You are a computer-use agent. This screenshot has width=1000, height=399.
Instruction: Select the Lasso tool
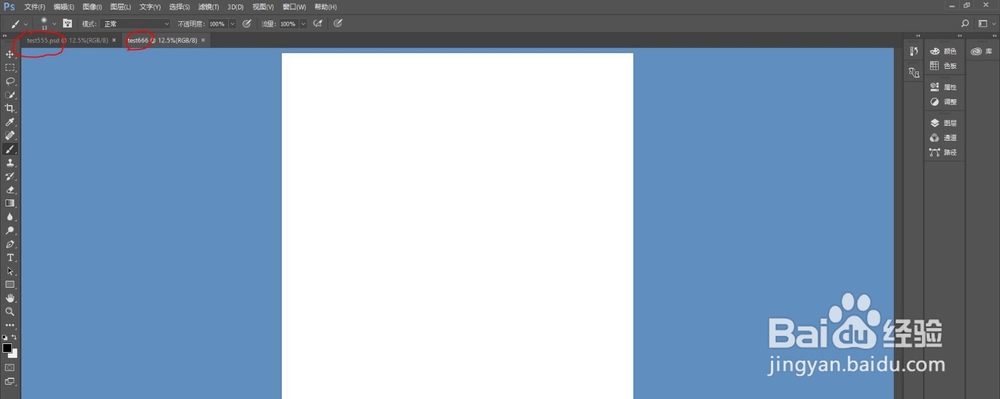(10, 82)
